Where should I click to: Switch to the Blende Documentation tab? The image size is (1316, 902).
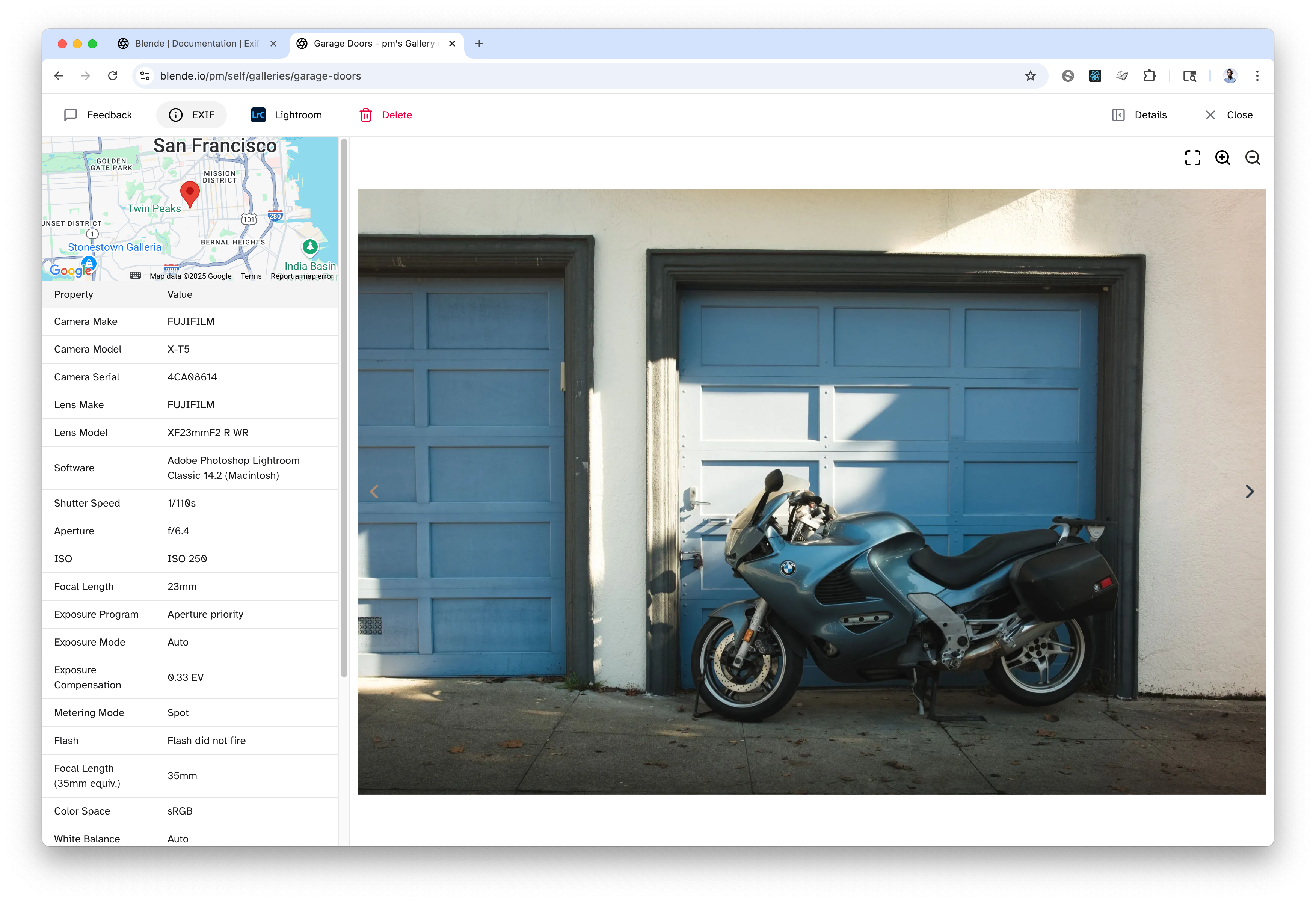point(193,44)
